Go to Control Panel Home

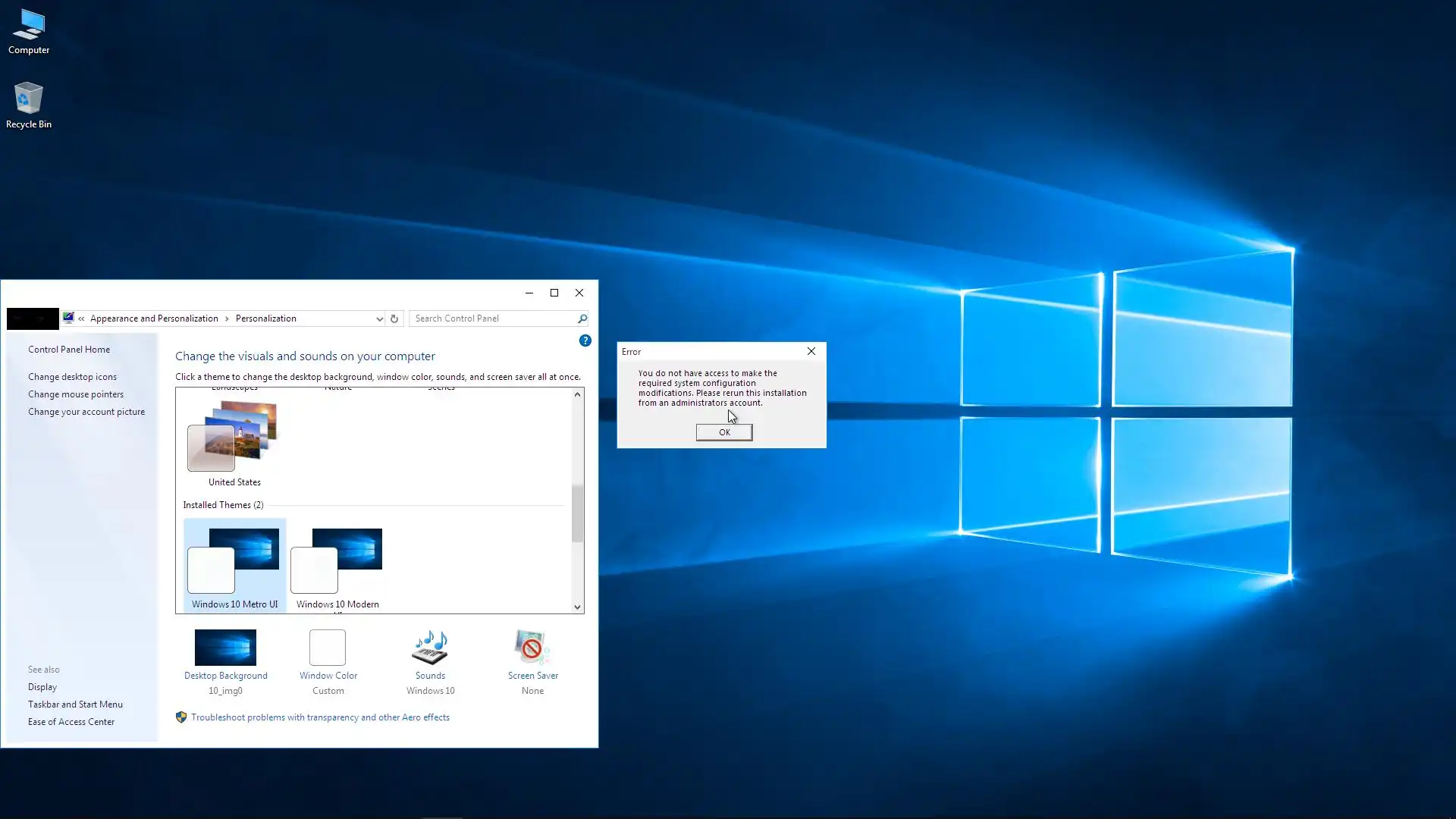(69, 350)
